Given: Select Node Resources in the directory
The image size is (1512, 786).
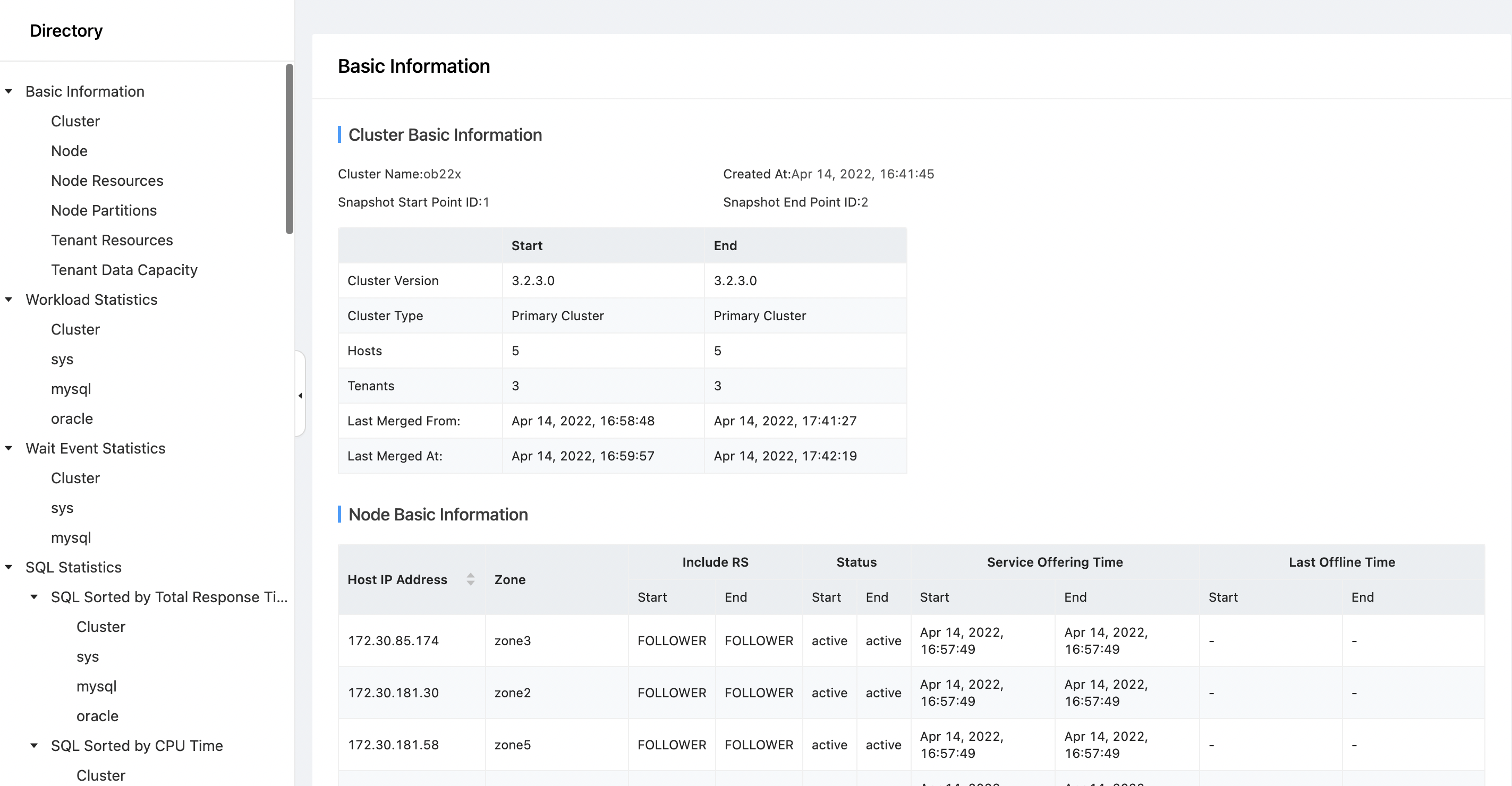Looking at the screenshot, I should (x=107, y=180).
